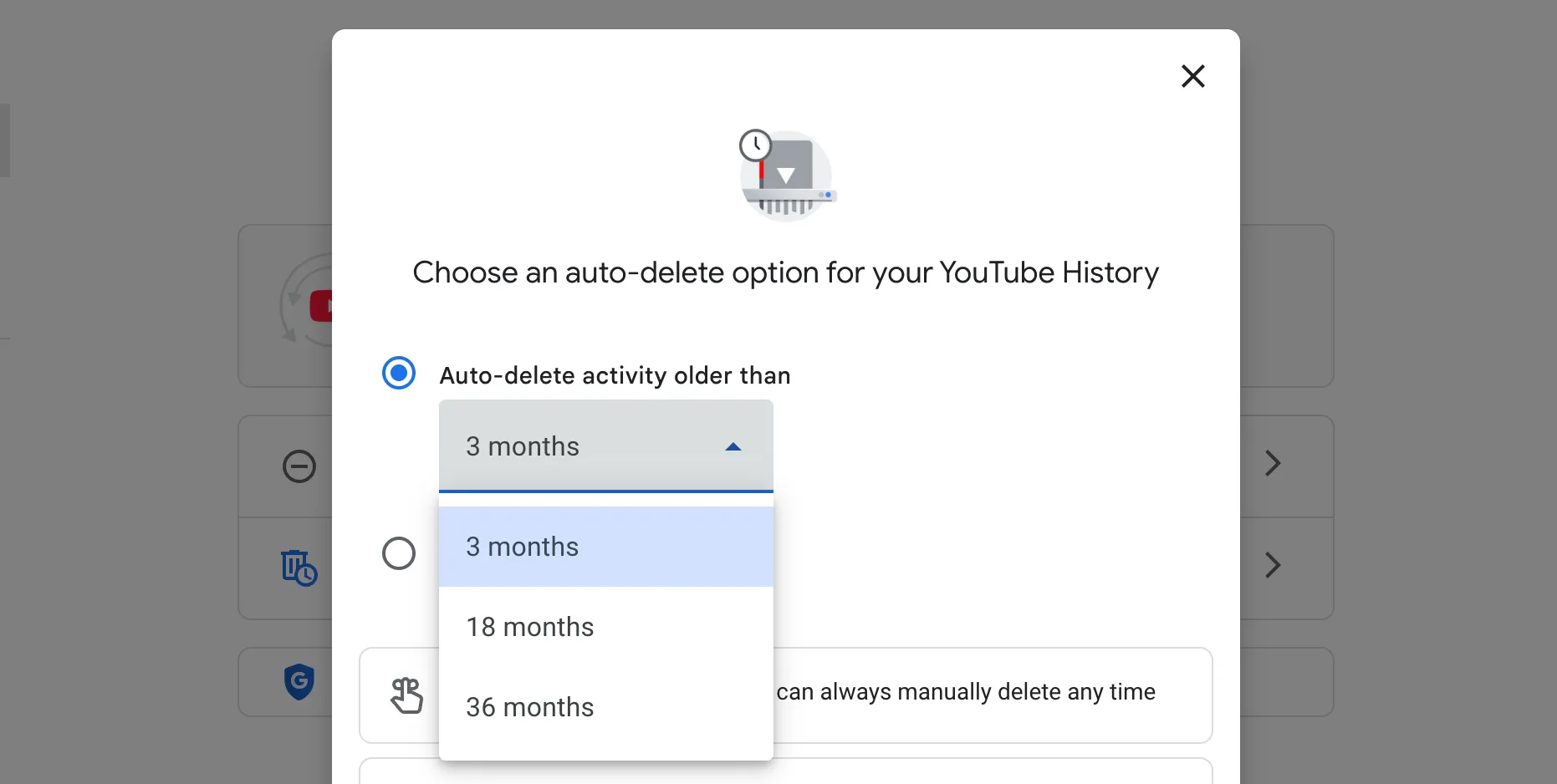Click the pinch hand gesture icon

(407, 695)
